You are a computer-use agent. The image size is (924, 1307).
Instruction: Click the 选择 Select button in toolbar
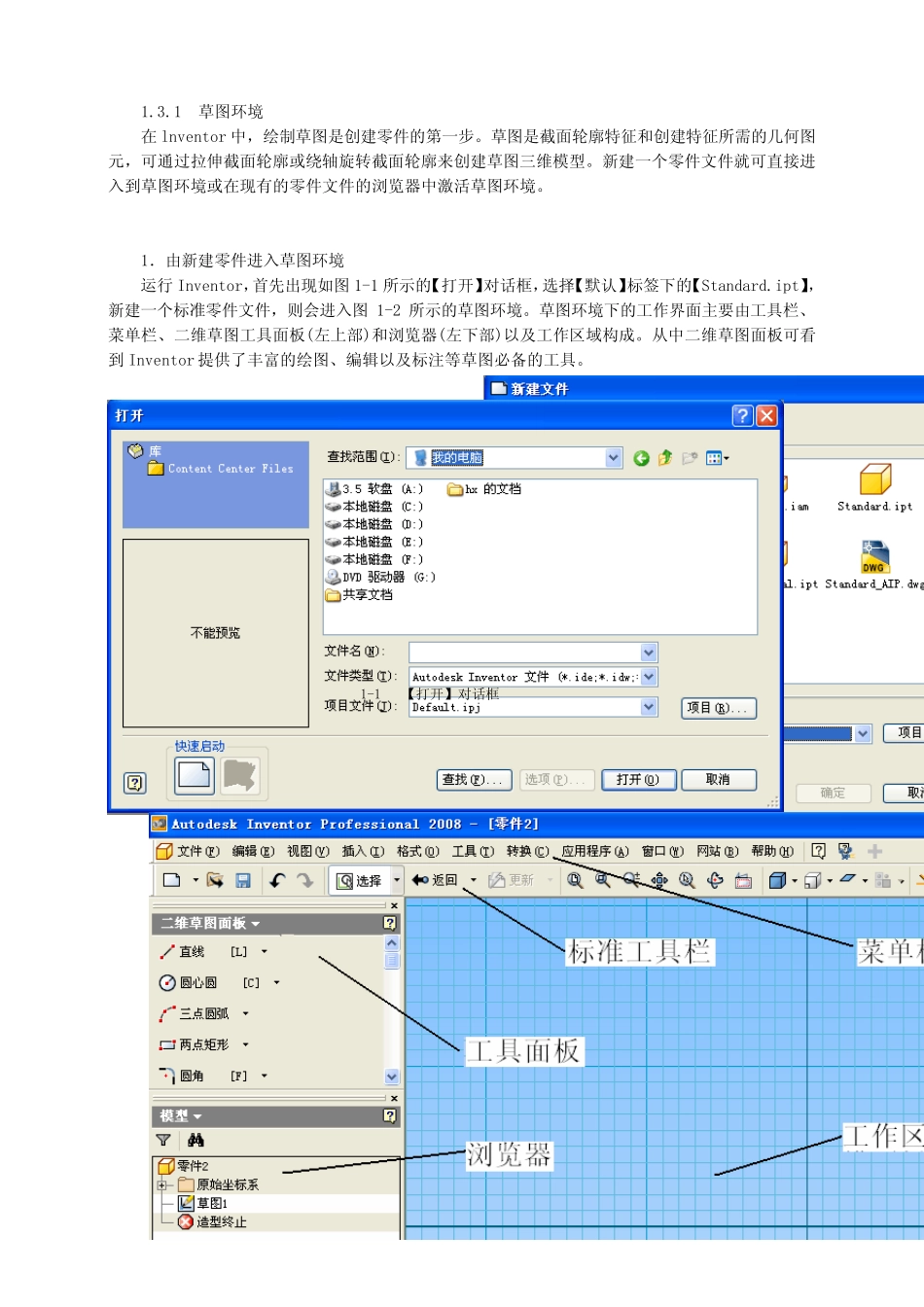tap(360, 880)
